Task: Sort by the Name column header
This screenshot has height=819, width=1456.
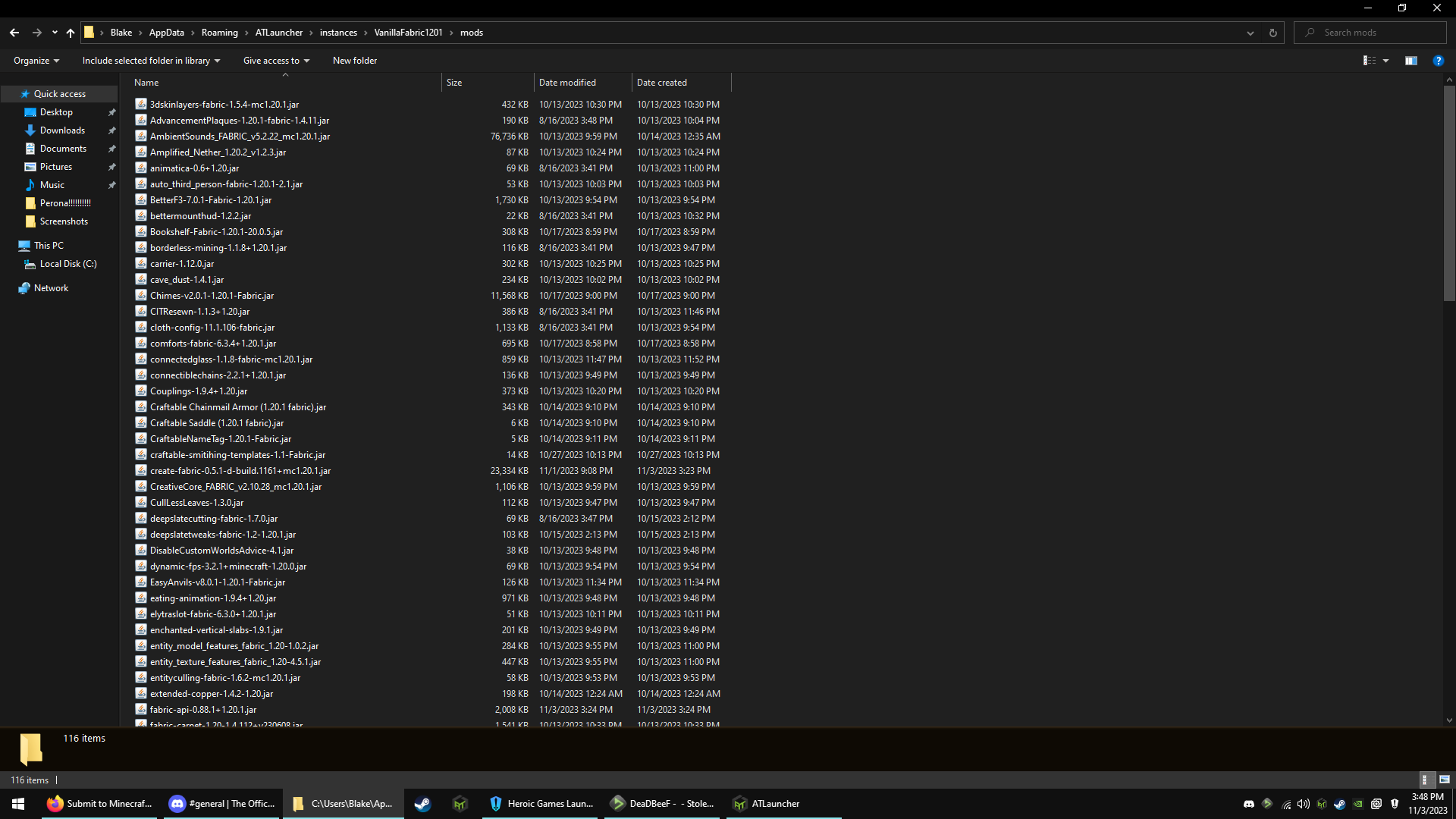Action: pos(286,83)
